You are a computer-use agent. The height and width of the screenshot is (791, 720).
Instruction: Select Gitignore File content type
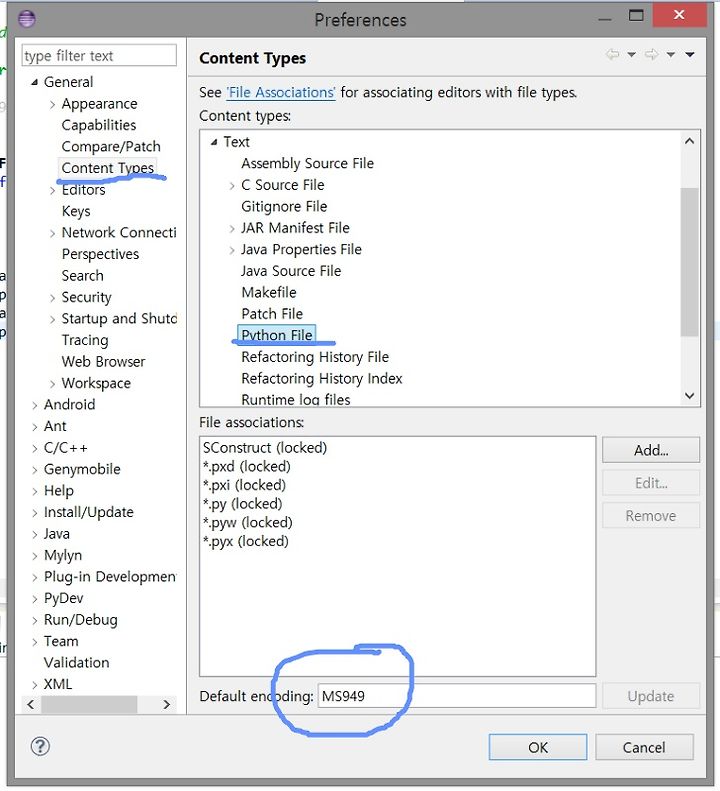[x=284, y=207]
